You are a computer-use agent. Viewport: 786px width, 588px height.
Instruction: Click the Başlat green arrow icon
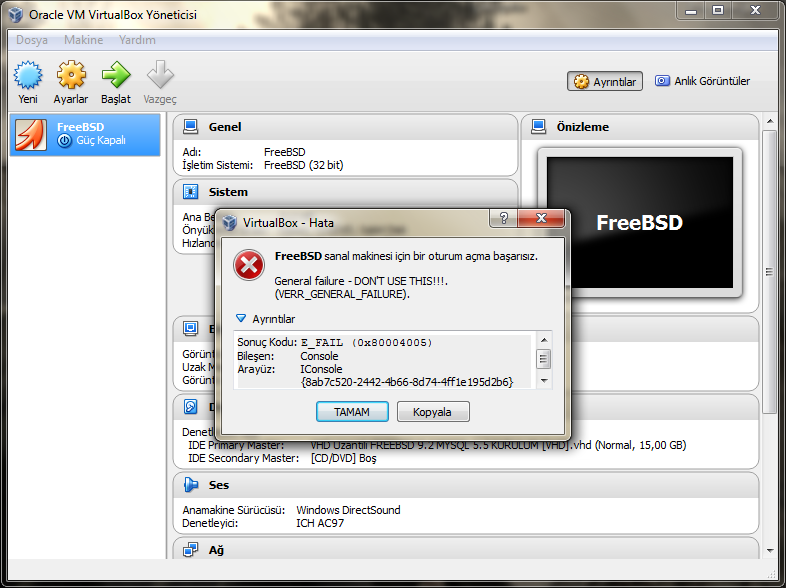click(116, 75)
